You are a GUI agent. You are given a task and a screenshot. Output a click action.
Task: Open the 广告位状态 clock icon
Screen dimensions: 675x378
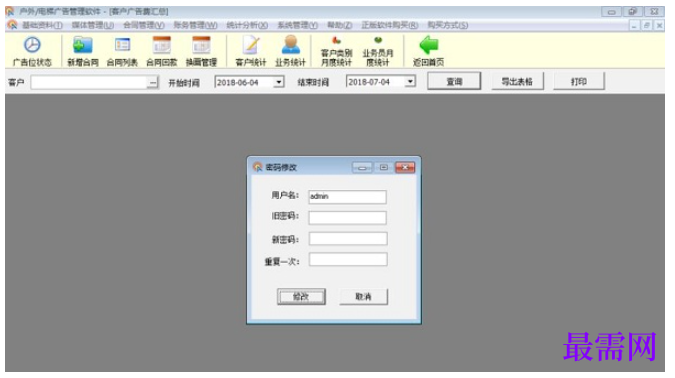[32, 45]
